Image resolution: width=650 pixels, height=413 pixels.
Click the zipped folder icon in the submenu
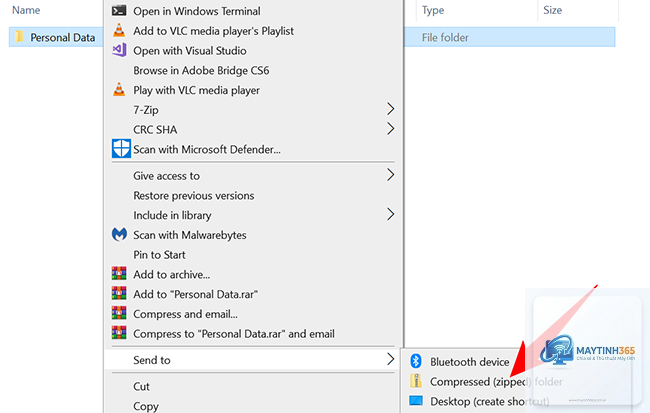(416, 381)
